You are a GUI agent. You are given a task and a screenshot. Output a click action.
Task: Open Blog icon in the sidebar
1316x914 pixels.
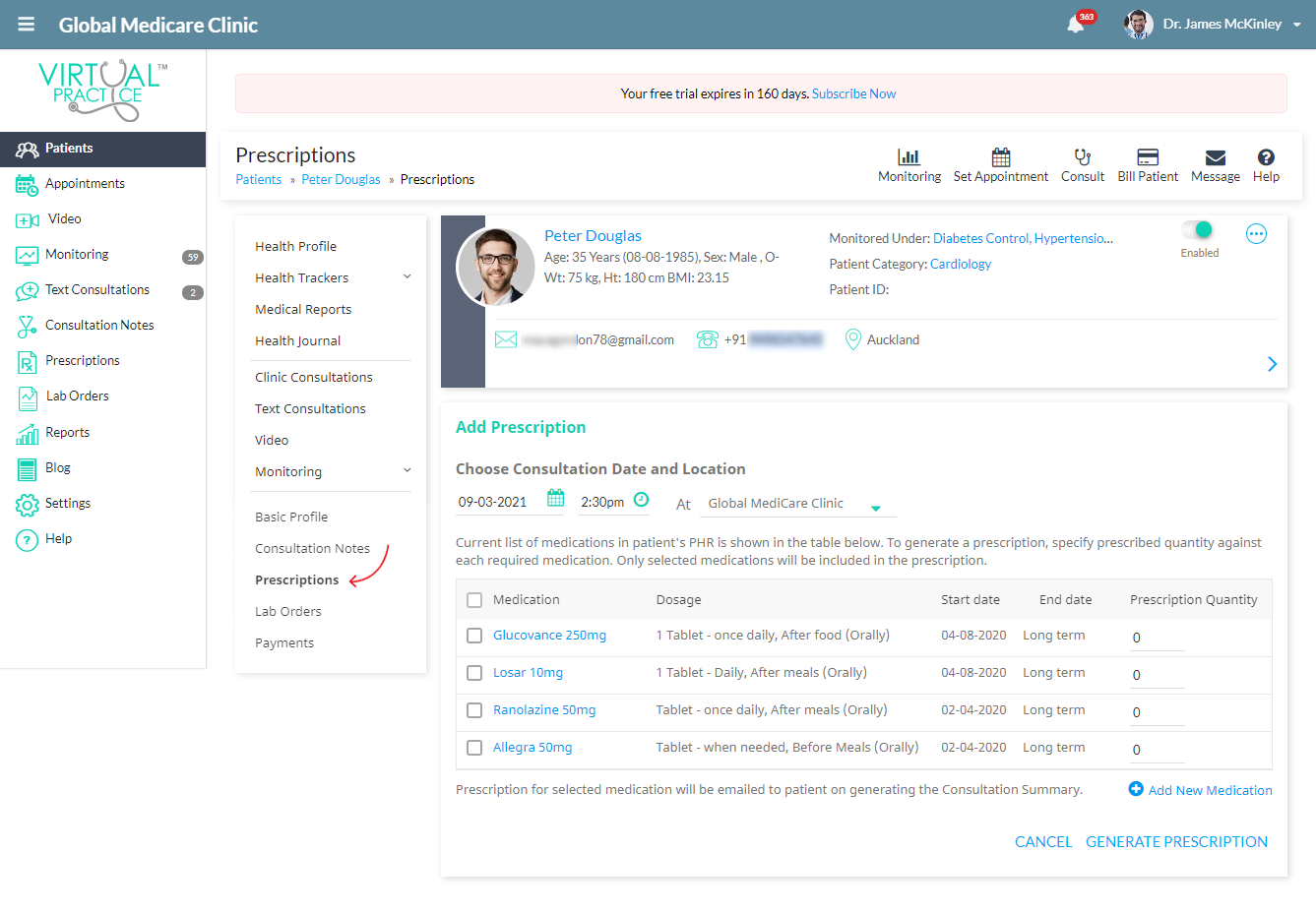(x=27, y=468)
